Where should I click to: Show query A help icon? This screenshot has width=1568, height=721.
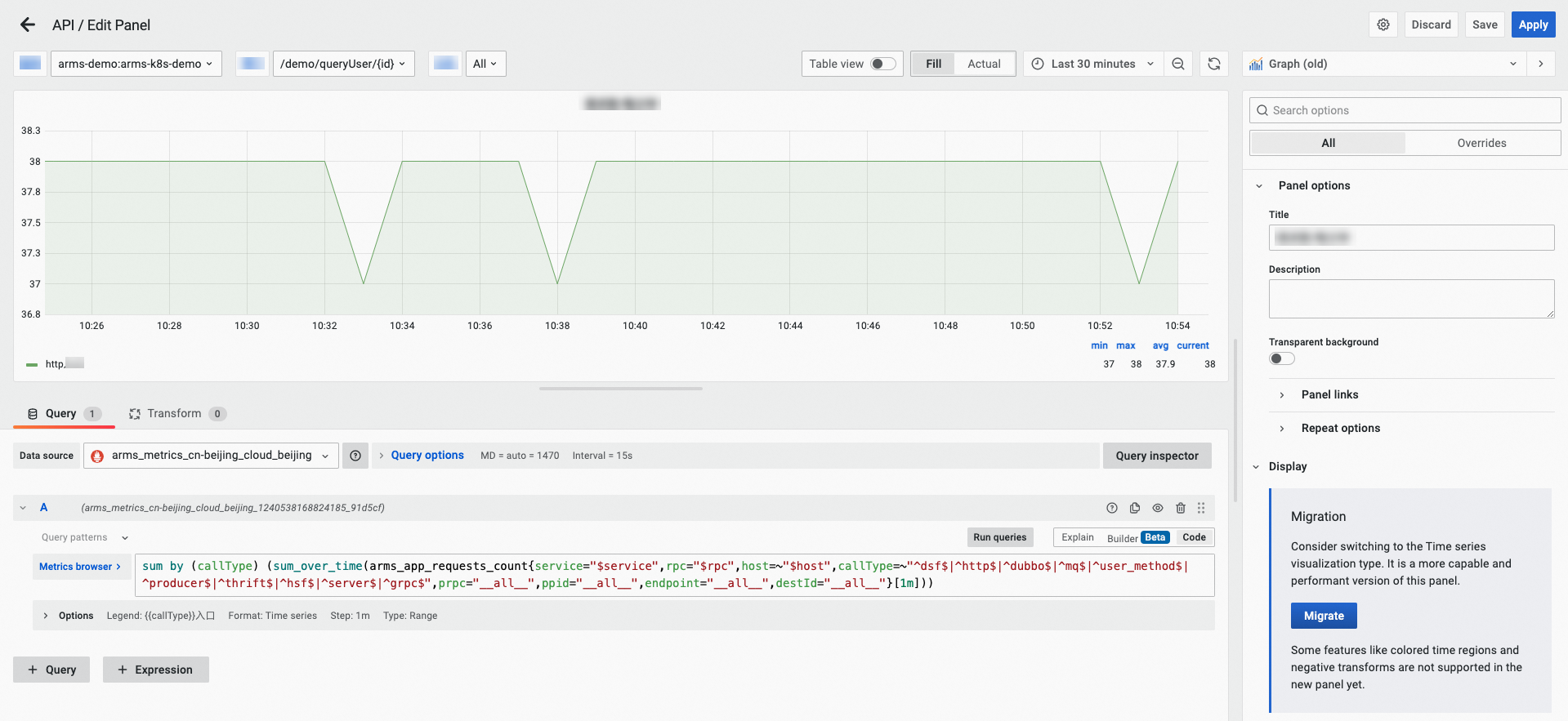pyautogui.click(x=1112, y=508)
